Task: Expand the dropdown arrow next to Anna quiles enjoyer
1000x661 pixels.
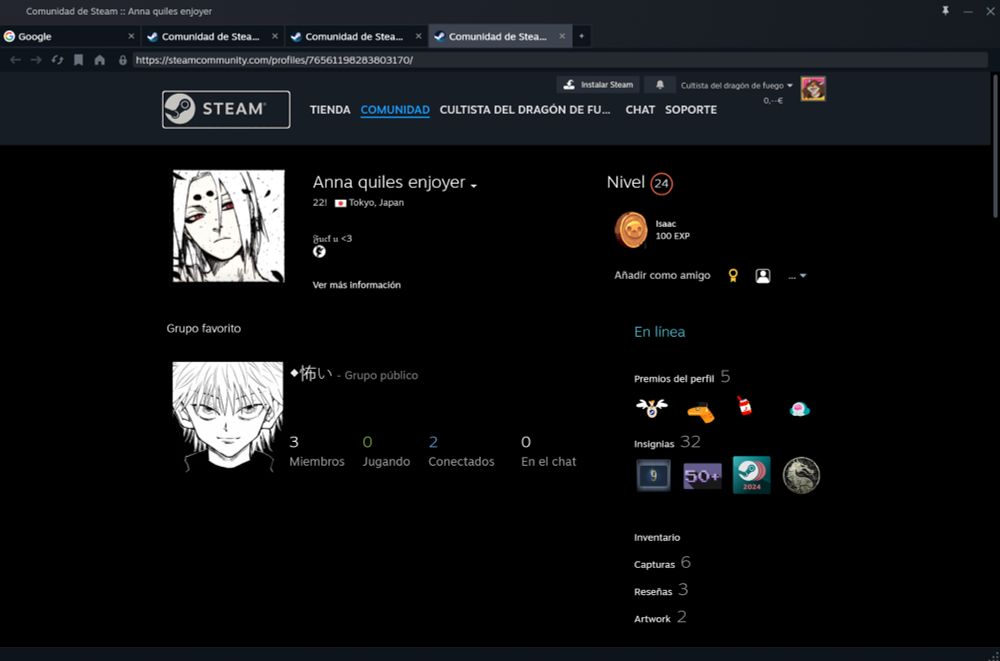Action: 474,186
